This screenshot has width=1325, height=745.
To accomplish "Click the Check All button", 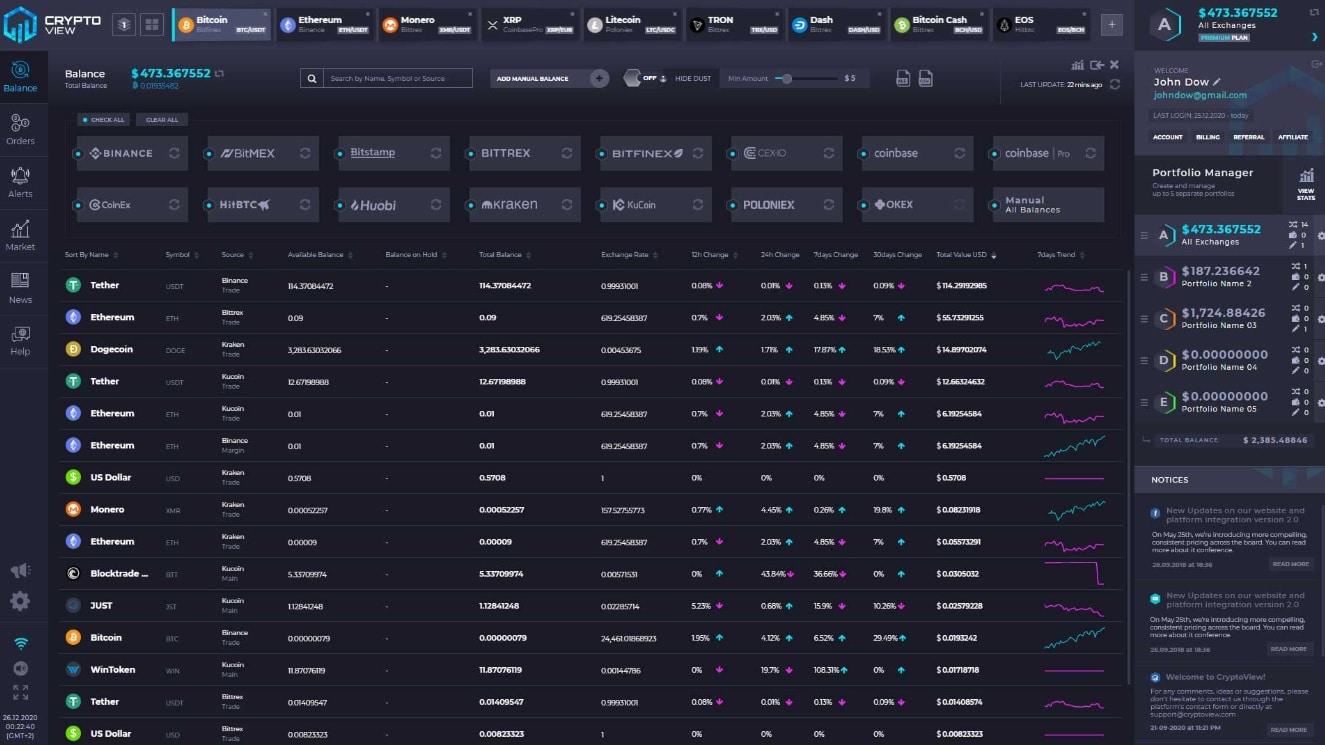I will [x=104, y=120].
